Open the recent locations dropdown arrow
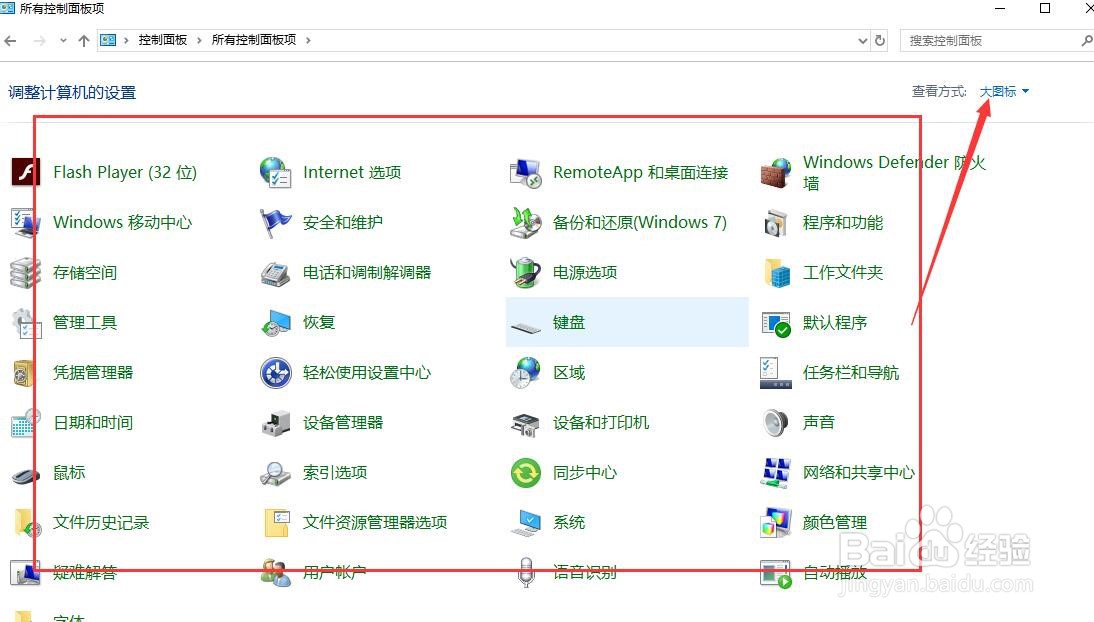Screen dimensions: 1094x622 tap(63, 40)
